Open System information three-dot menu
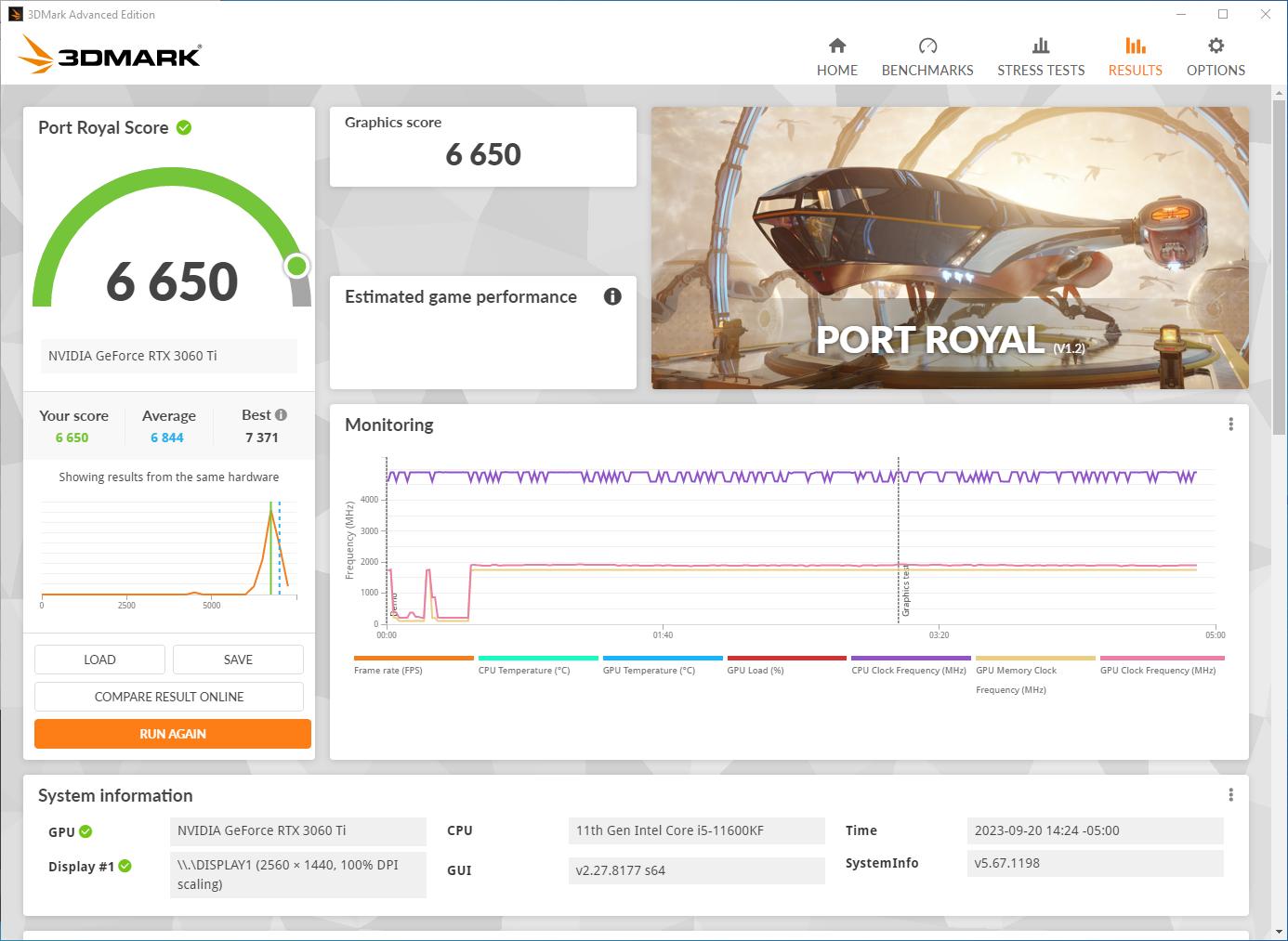1288x941 pixels. tap(1230, 795)
